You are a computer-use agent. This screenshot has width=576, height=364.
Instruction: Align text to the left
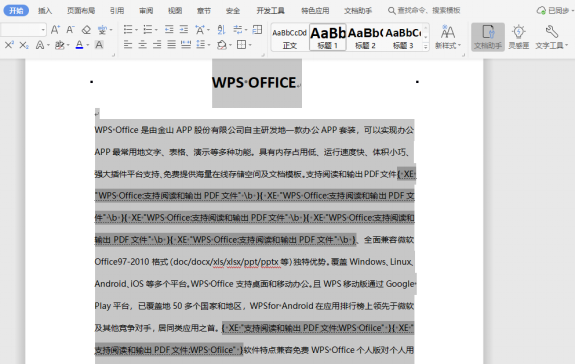point(128,45)
